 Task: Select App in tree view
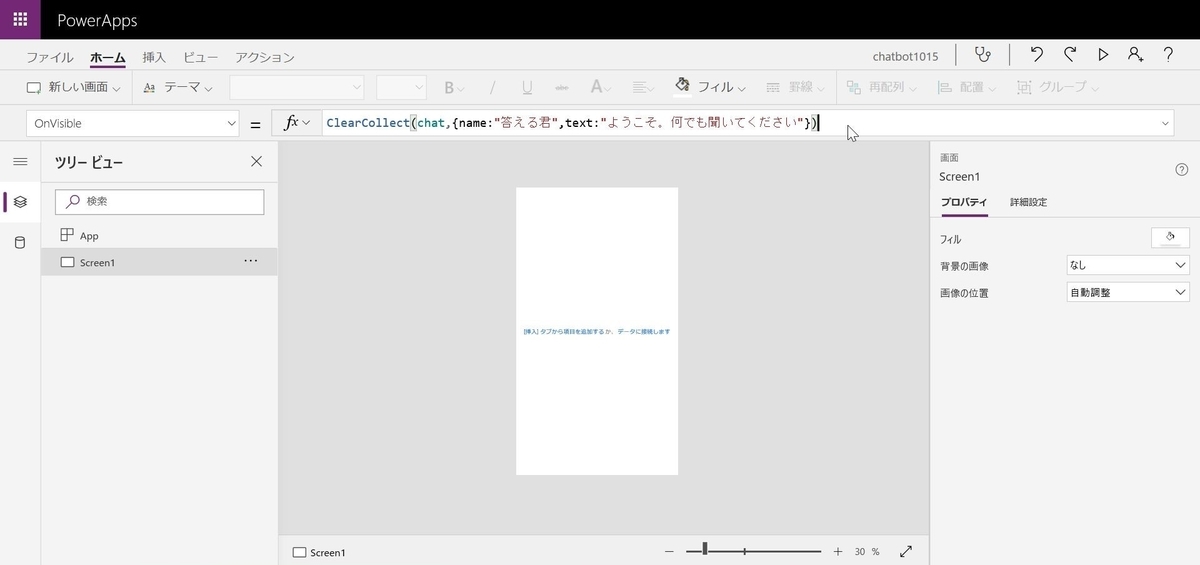click(x=159, y=235)
